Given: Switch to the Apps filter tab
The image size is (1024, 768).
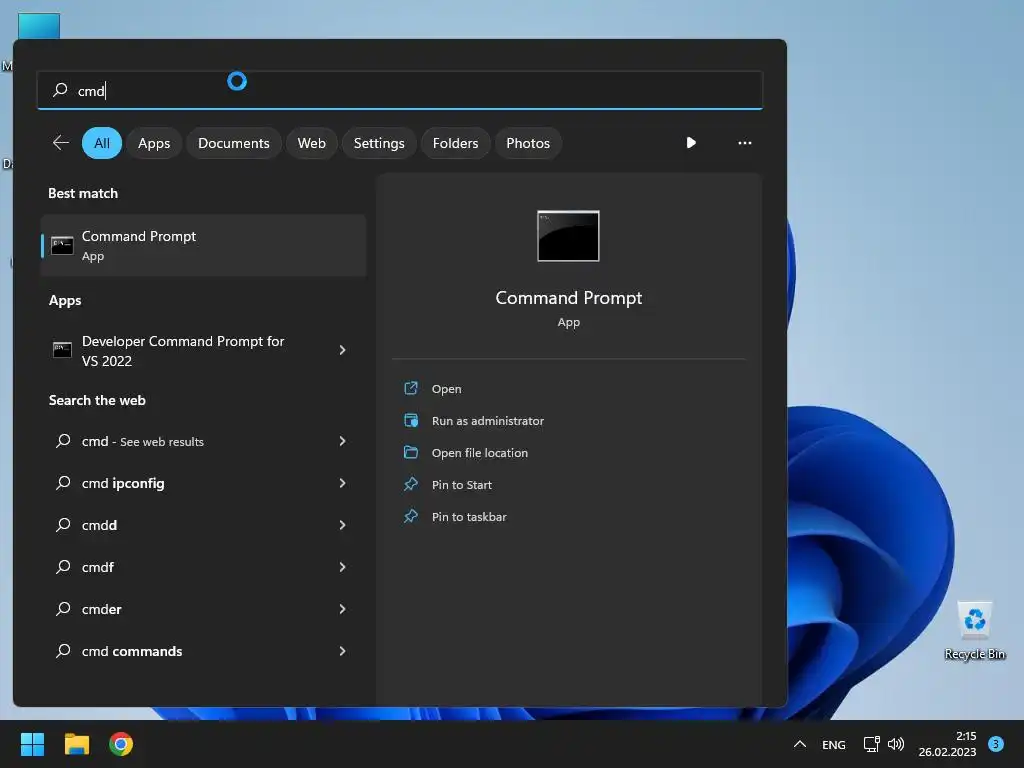Looking at the screenshot, I should pyautogui.click(x=154, y=143).
